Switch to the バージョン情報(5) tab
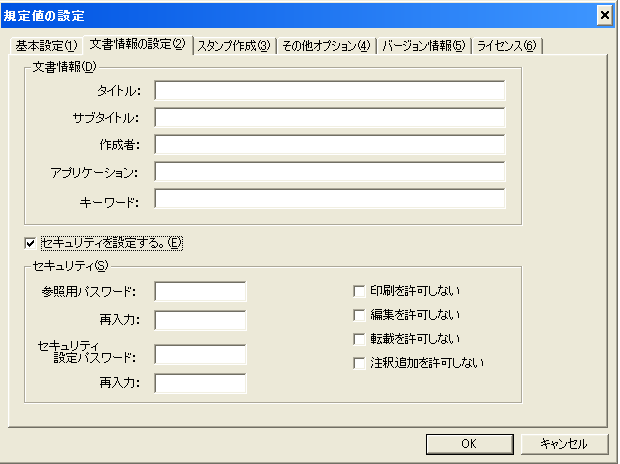This screenshot has width=620, height=464. point(423,46)
